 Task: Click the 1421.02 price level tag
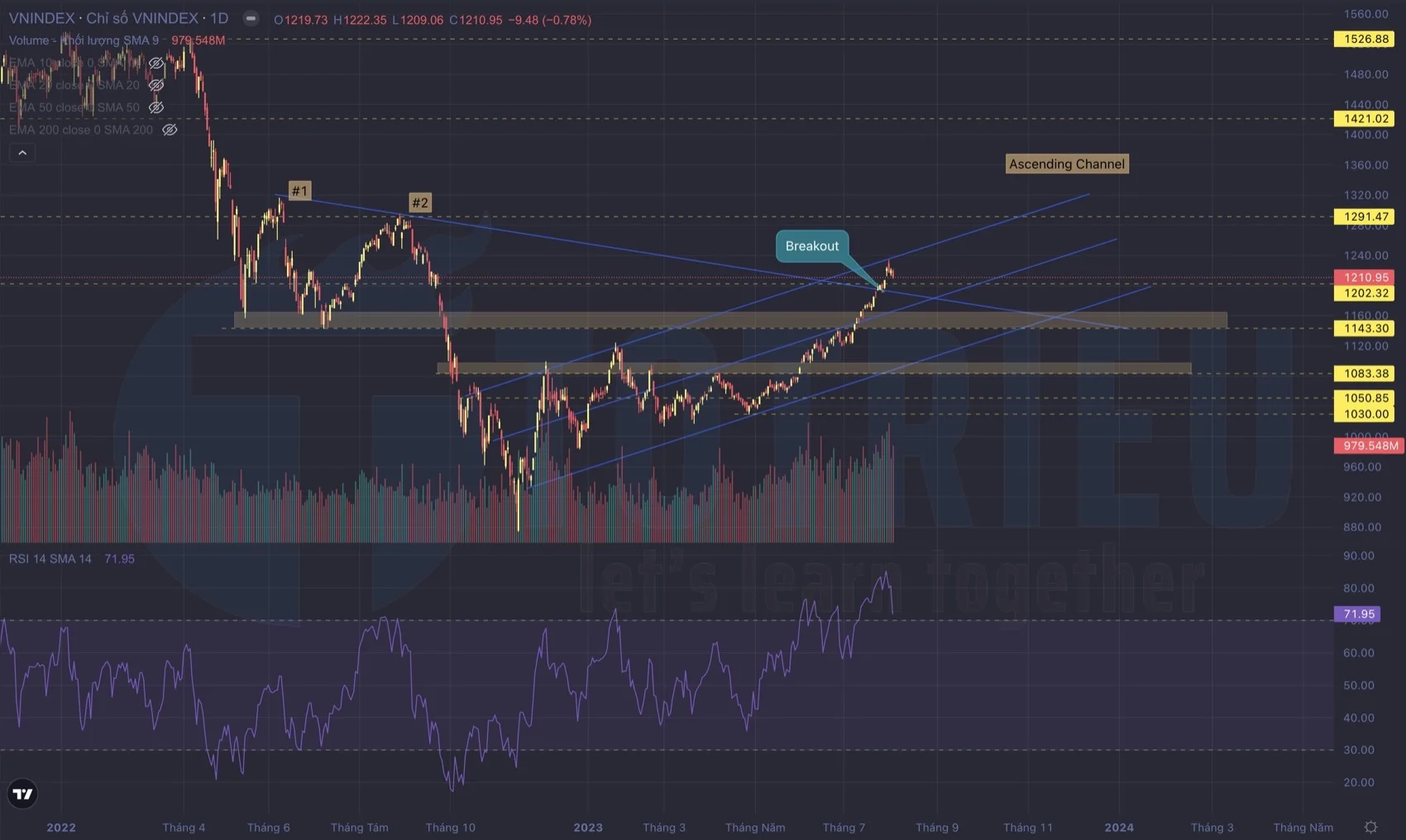[x=1365, y=119]
